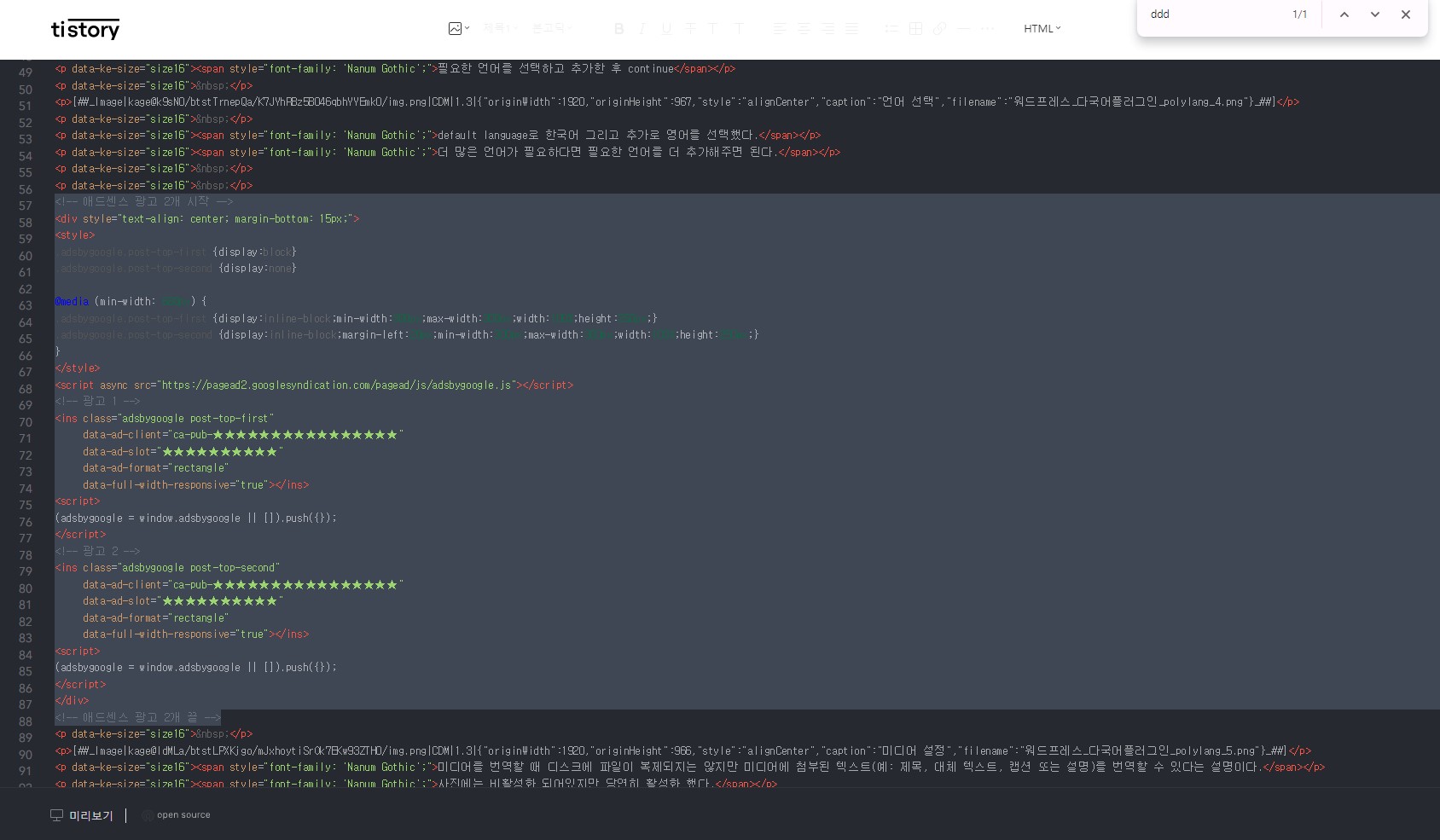Open the more options ellipsis menu
The image size is (1440, 840).
pos(987,28)
